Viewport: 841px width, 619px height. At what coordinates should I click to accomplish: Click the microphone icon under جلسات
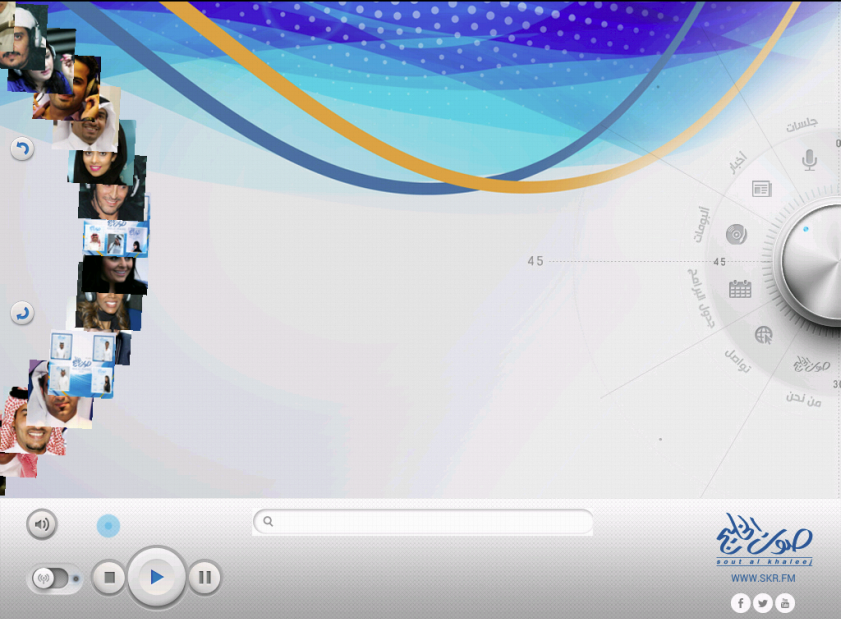click(x=809, y=159)
